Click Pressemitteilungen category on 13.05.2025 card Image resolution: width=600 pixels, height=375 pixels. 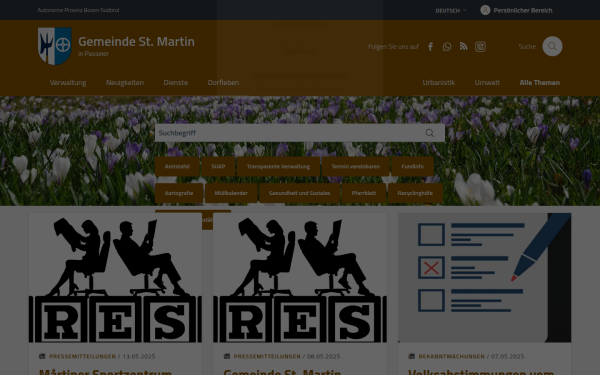[x=83, y=356]
